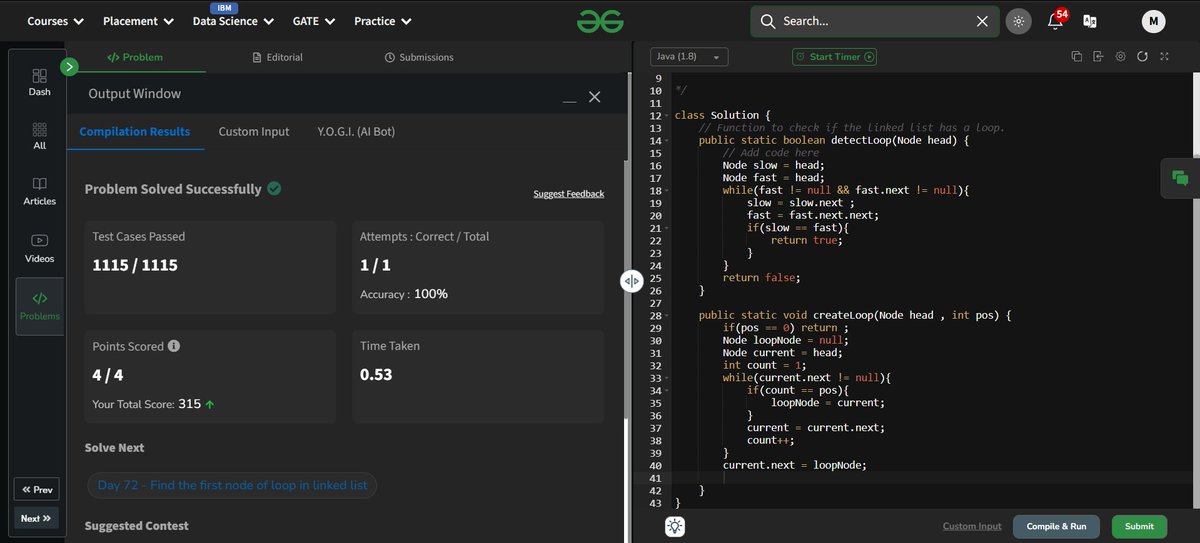
Task: Click Custom Input link below editor
Action: (972, 526)
